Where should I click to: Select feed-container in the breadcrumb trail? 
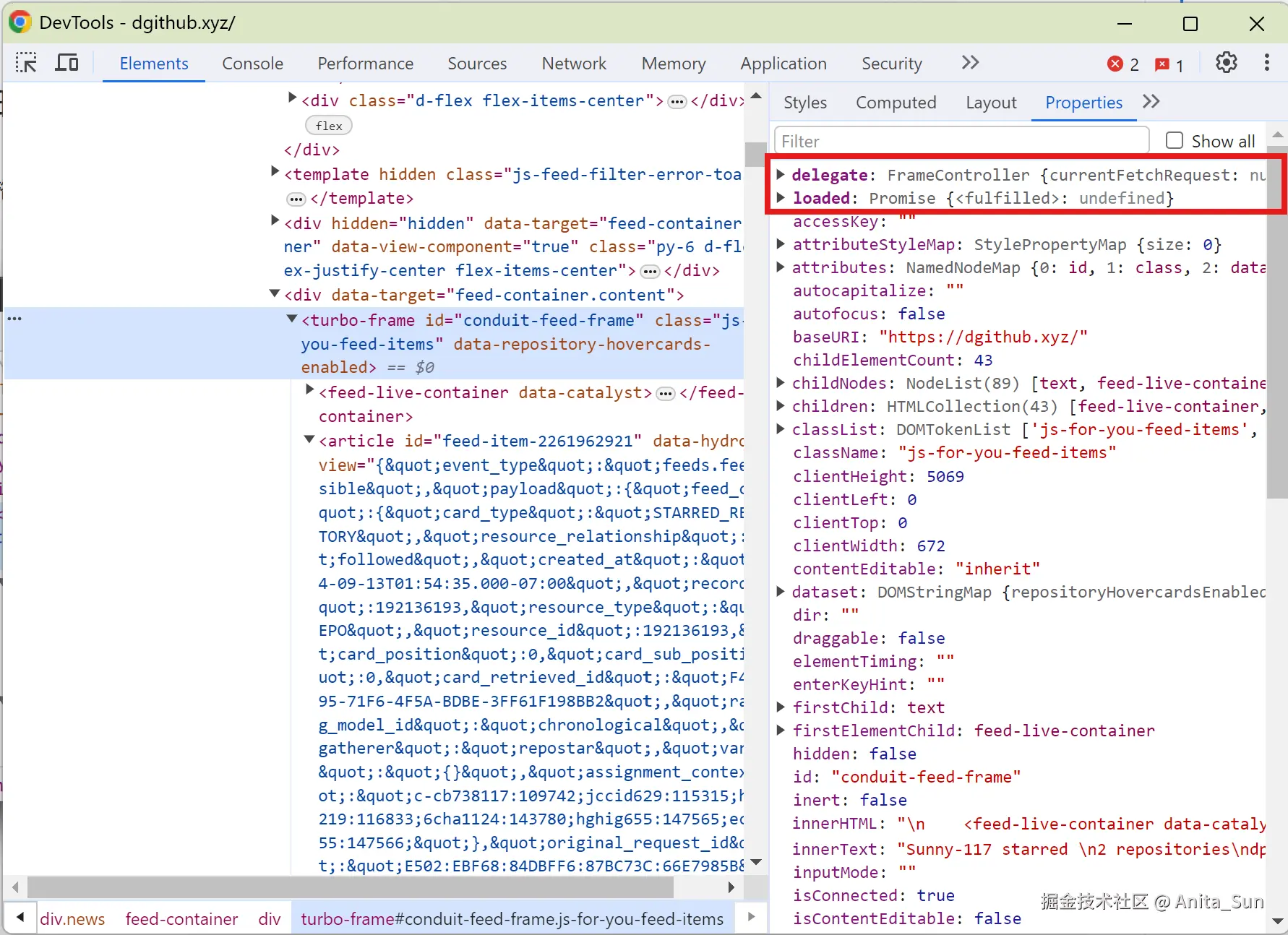[x=181, y=918]
